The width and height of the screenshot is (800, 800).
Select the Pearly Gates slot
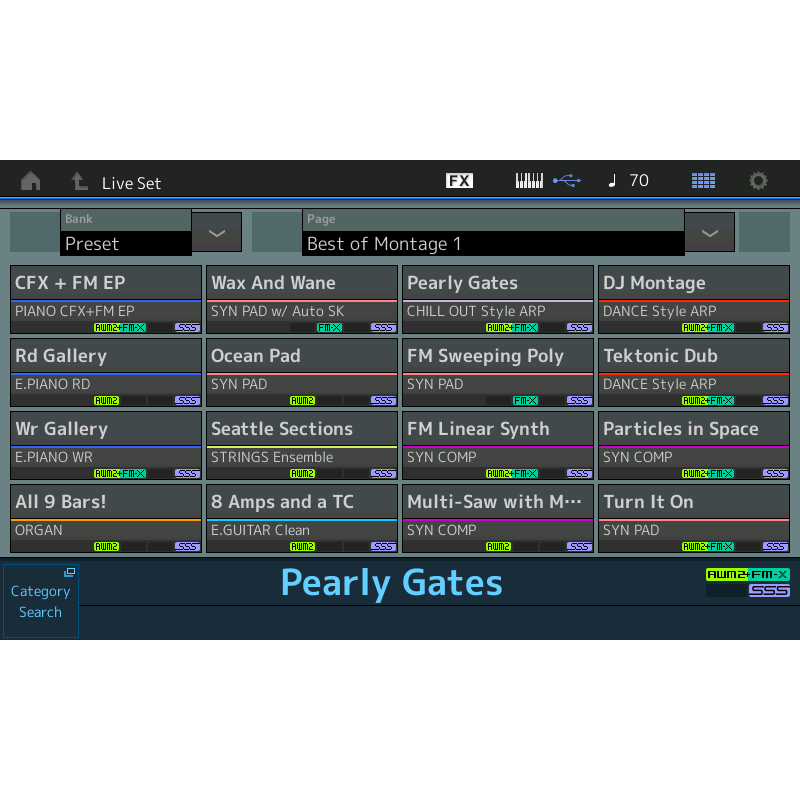pyautogui.click(x=498, y=299)
